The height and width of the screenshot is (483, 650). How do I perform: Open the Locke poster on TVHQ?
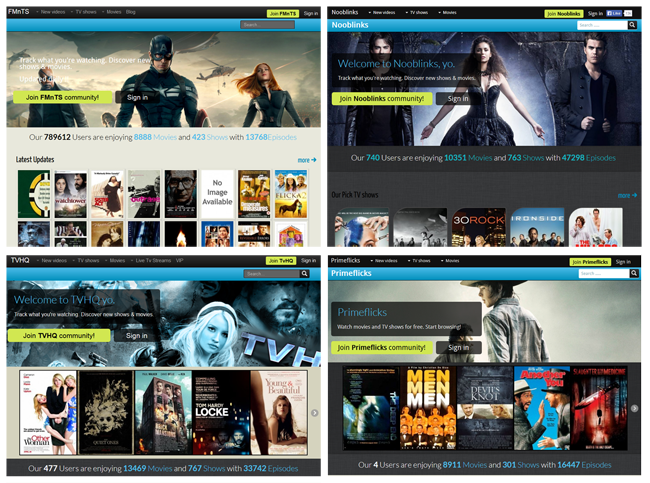pos(221,413)
